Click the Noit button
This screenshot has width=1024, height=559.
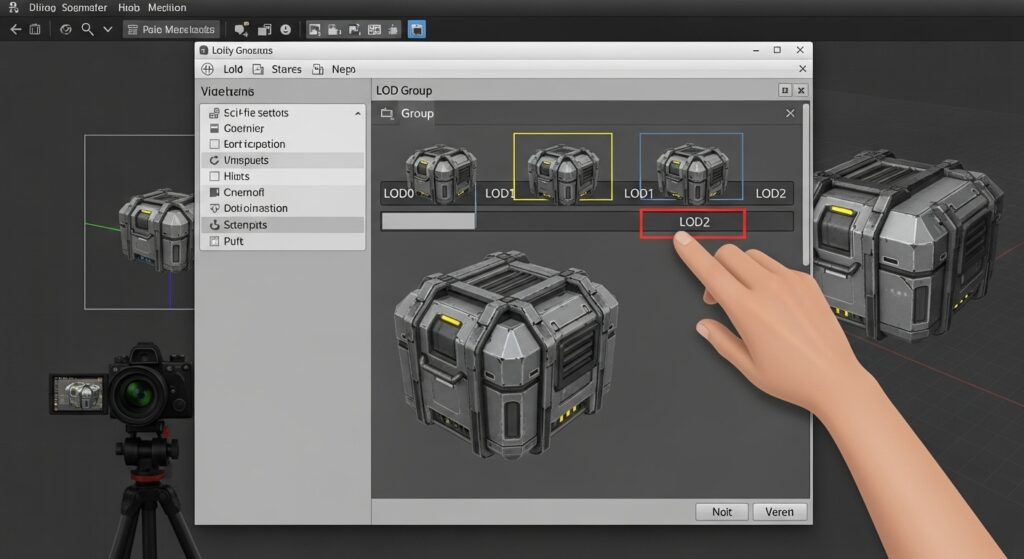click(722, 512)
